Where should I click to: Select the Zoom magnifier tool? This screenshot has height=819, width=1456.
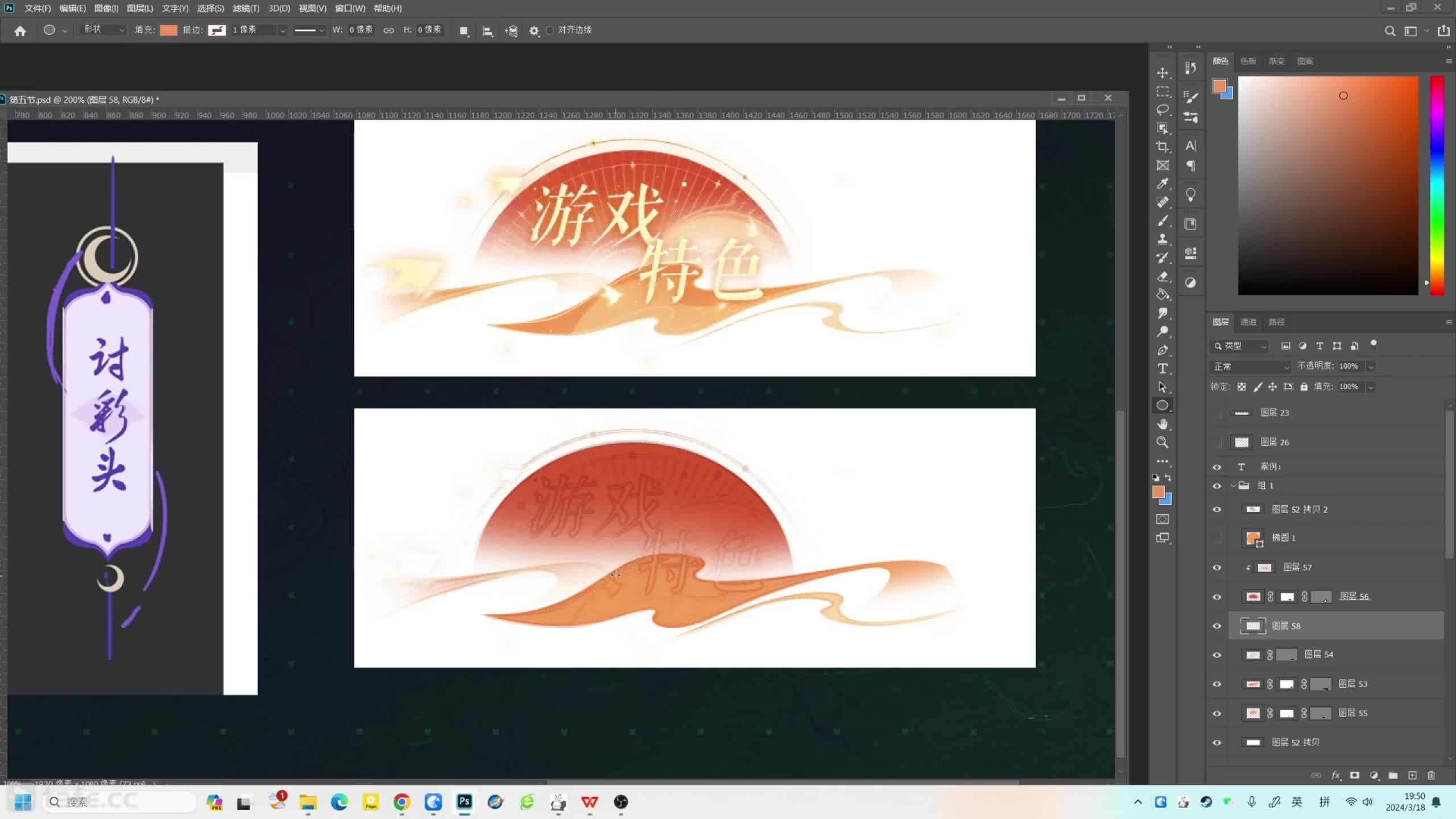pos(1163,442)
